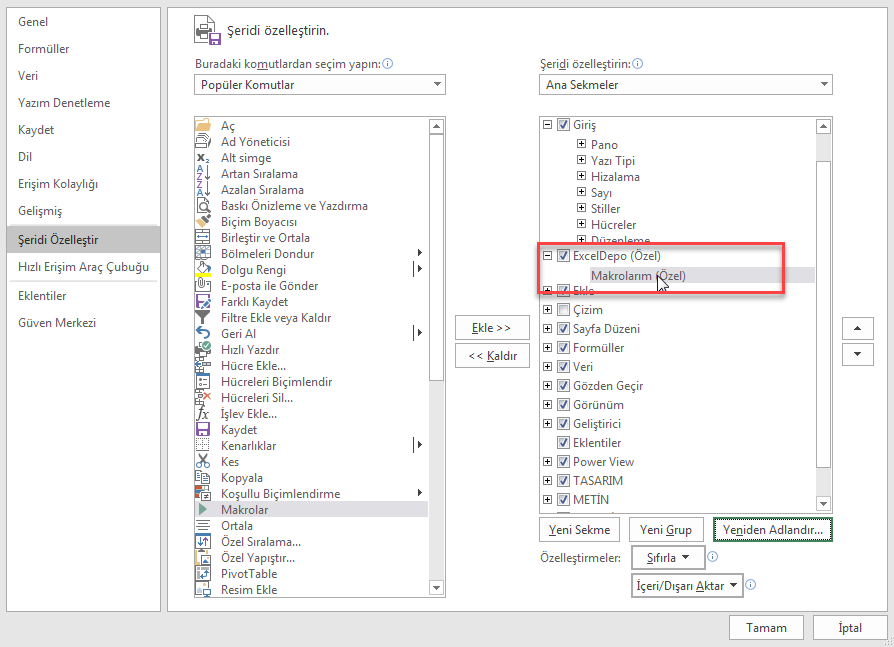Image resolution: width=894 pixels, height=647 pixels.
Task: Click the Biçim Boyacısı brush icon
Action: point(203,221)
